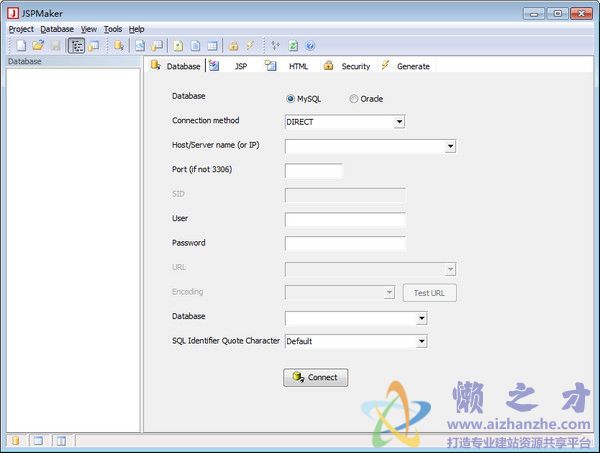Image resolution: width=600 pixels, height=453 pixels.
Task: Click the disabled SID input field
Action: pyautogui.click(x=345, y=195)
